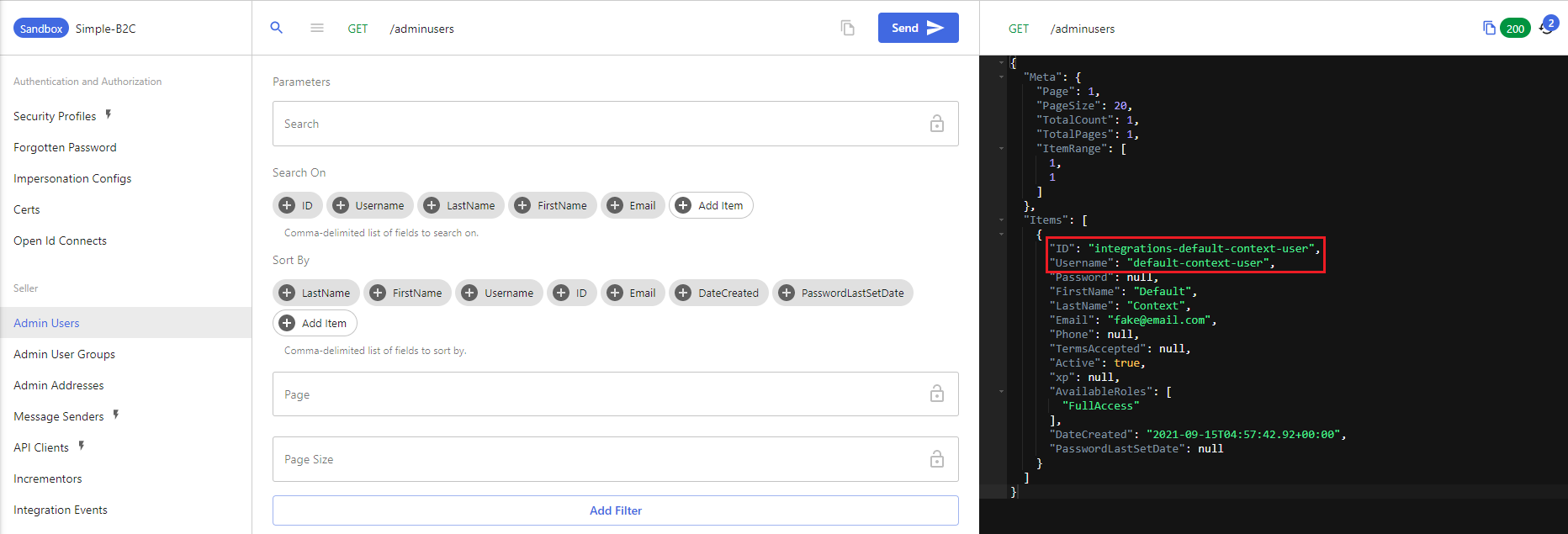Collapse the "AvailableRoles" JSON array
Viewport: 1568px width, 534px height.
pyautogui.click(x=1001, y=391)
